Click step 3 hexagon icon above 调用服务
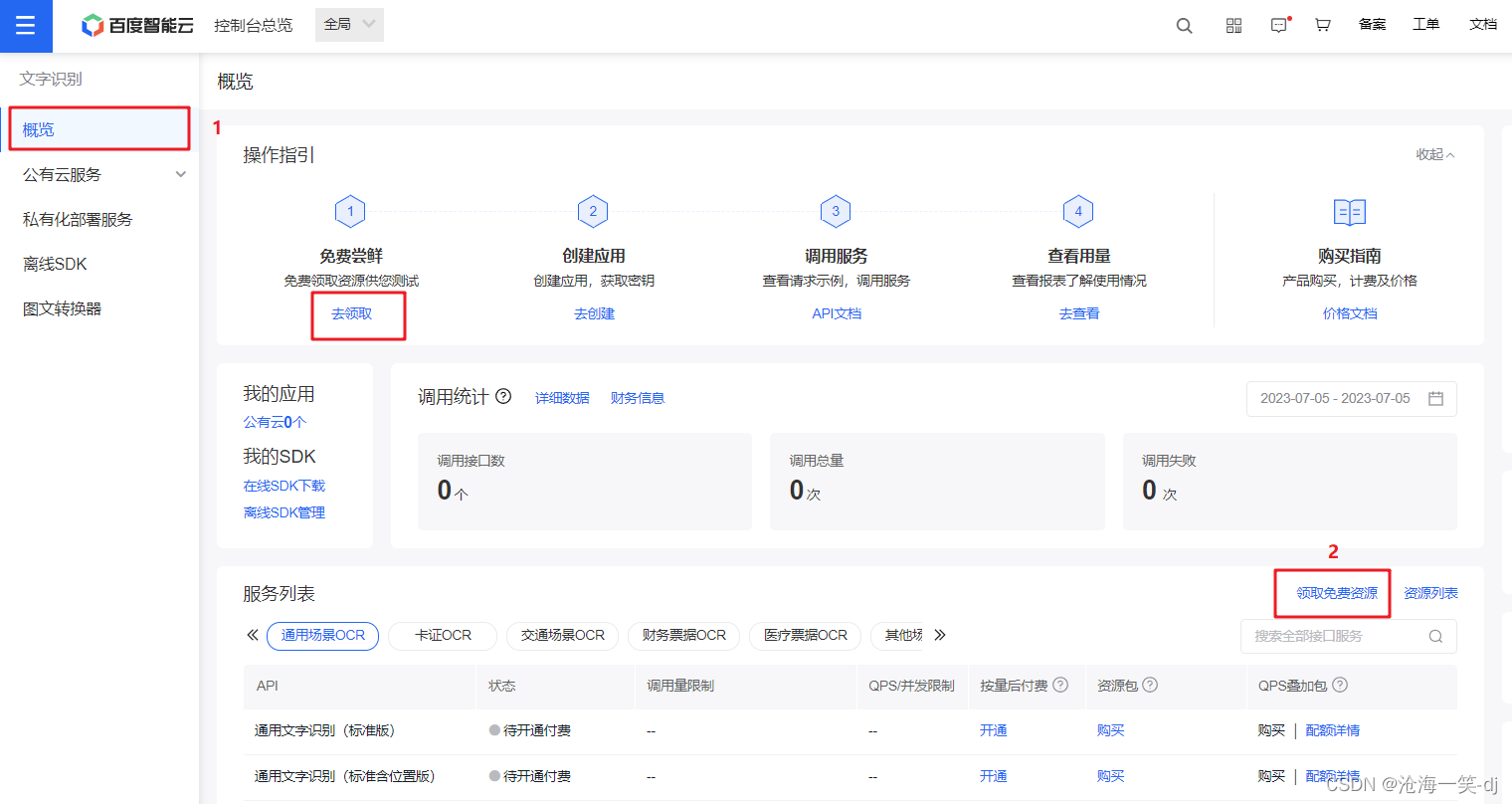This screenshot has height=804, width=1512. (836, 211)
